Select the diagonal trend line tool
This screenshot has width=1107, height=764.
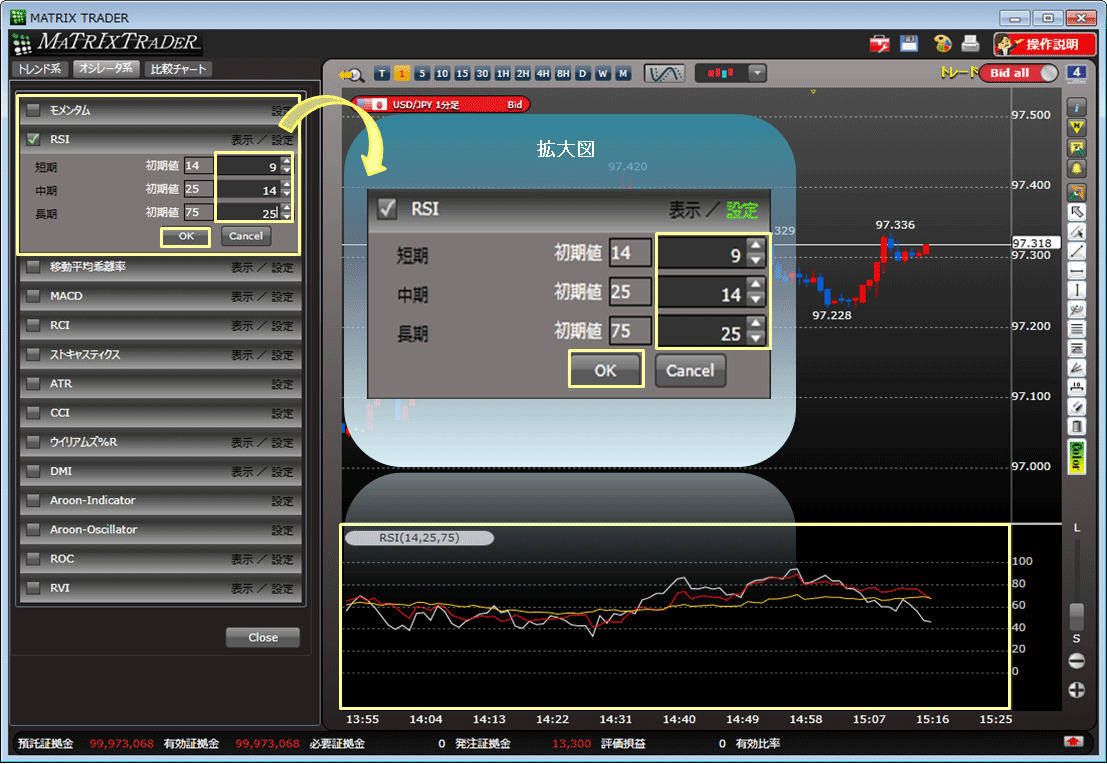point(1077,251)
